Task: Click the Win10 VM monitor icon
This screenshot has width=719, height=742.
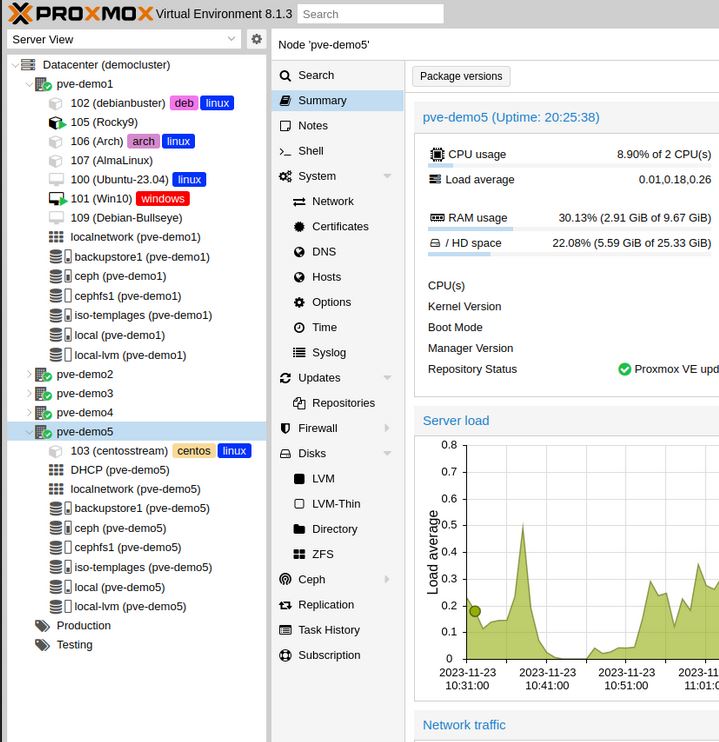Action: pos(56,199)
